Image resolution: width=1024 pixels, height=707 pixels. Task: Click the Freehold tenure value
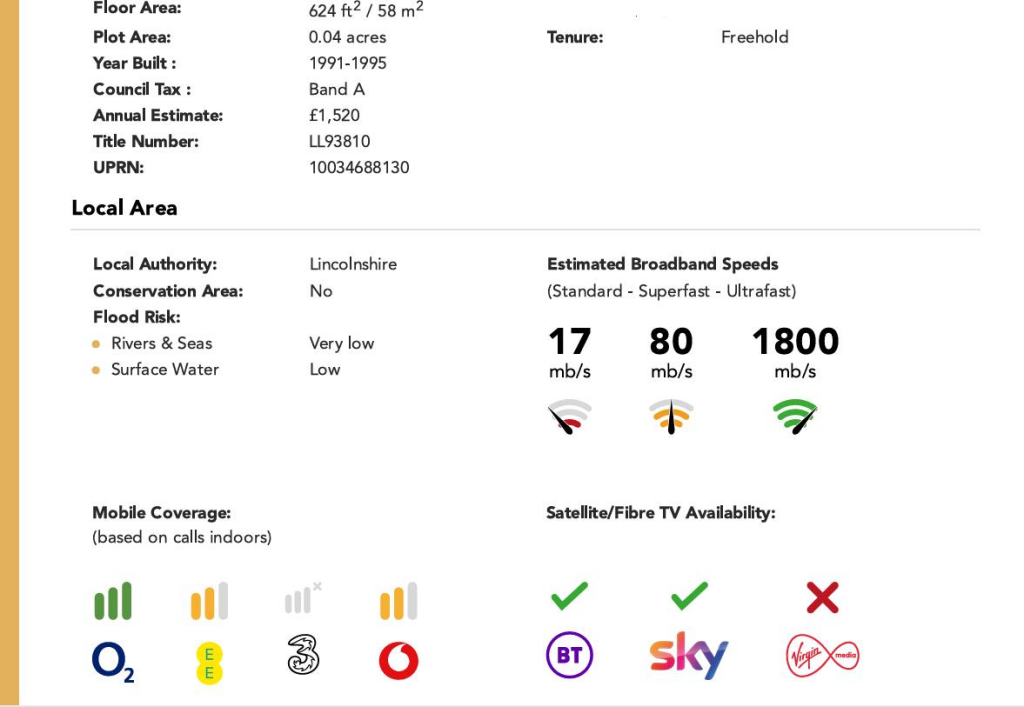click(x=754, y=37)
